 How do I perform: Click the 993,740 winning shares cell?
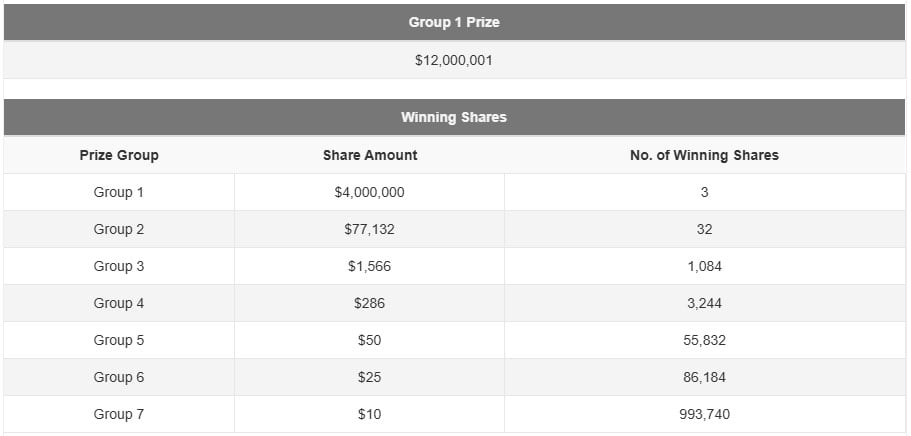[x=704, y=414]
